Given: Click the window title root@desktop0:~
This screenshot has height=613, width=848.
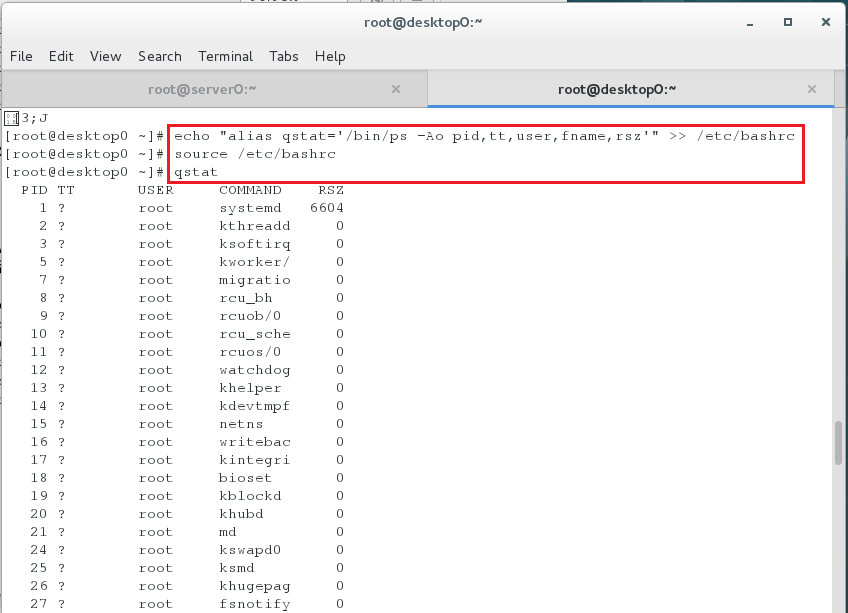Looking at the screenshot, I should 423,23.
